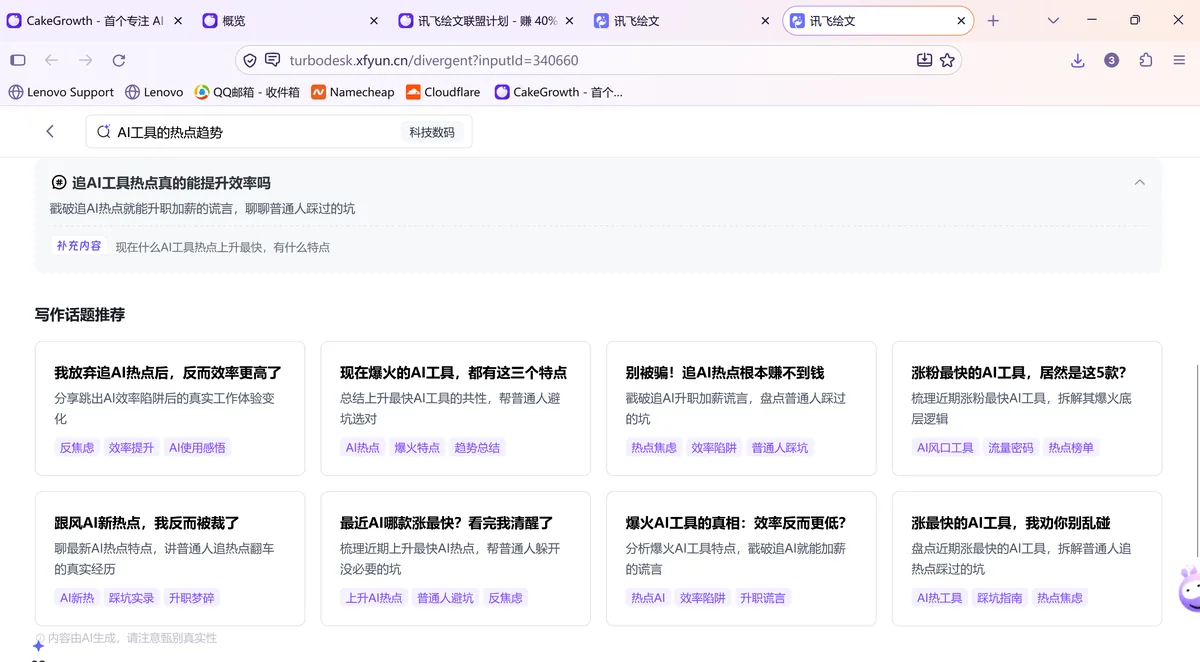Open the 跟风AI新热点，我反而被裁了 topic card
Viewport: 1200px width, 662px height.
point(170,558)
